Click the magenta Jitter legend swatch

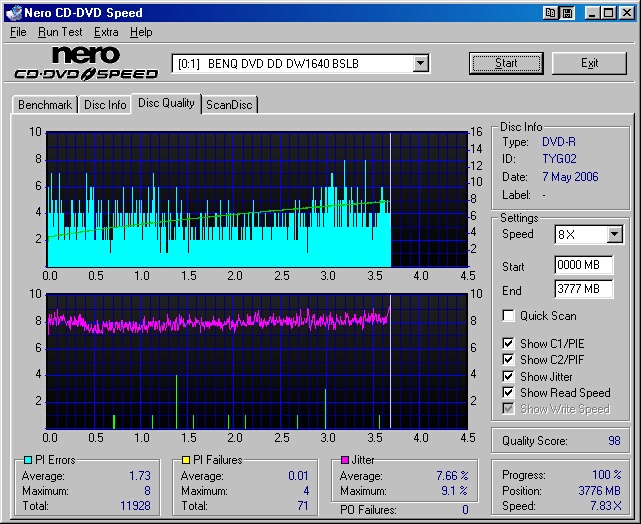tap(345, 460)
